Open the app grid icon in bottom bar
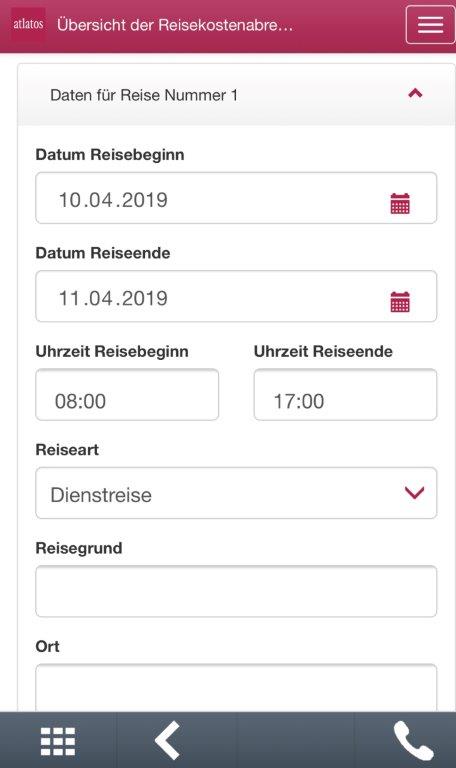 58,741
